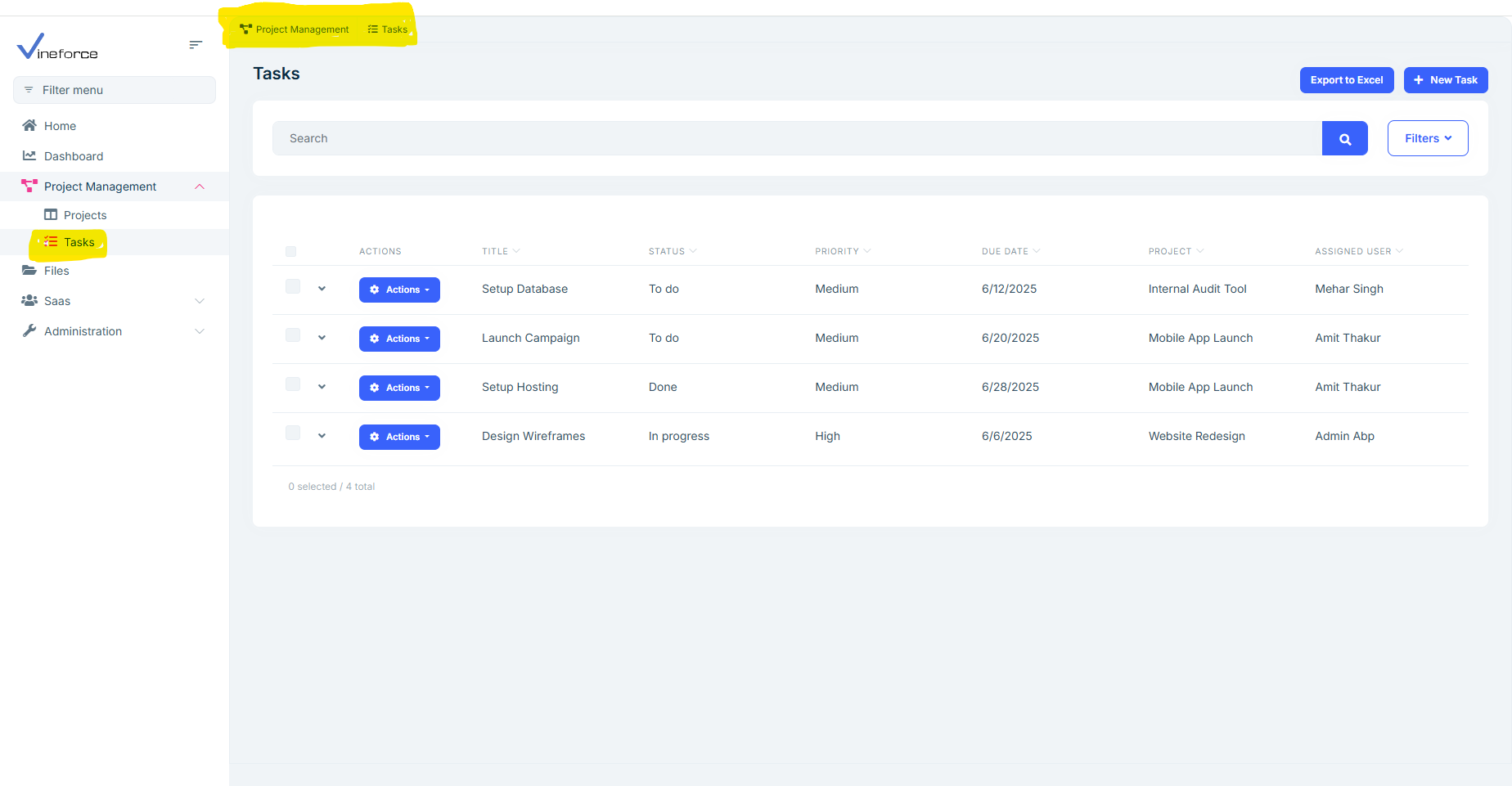Click the Home house icon in the sidebar

pyautogui.click(x=29, y=125)
